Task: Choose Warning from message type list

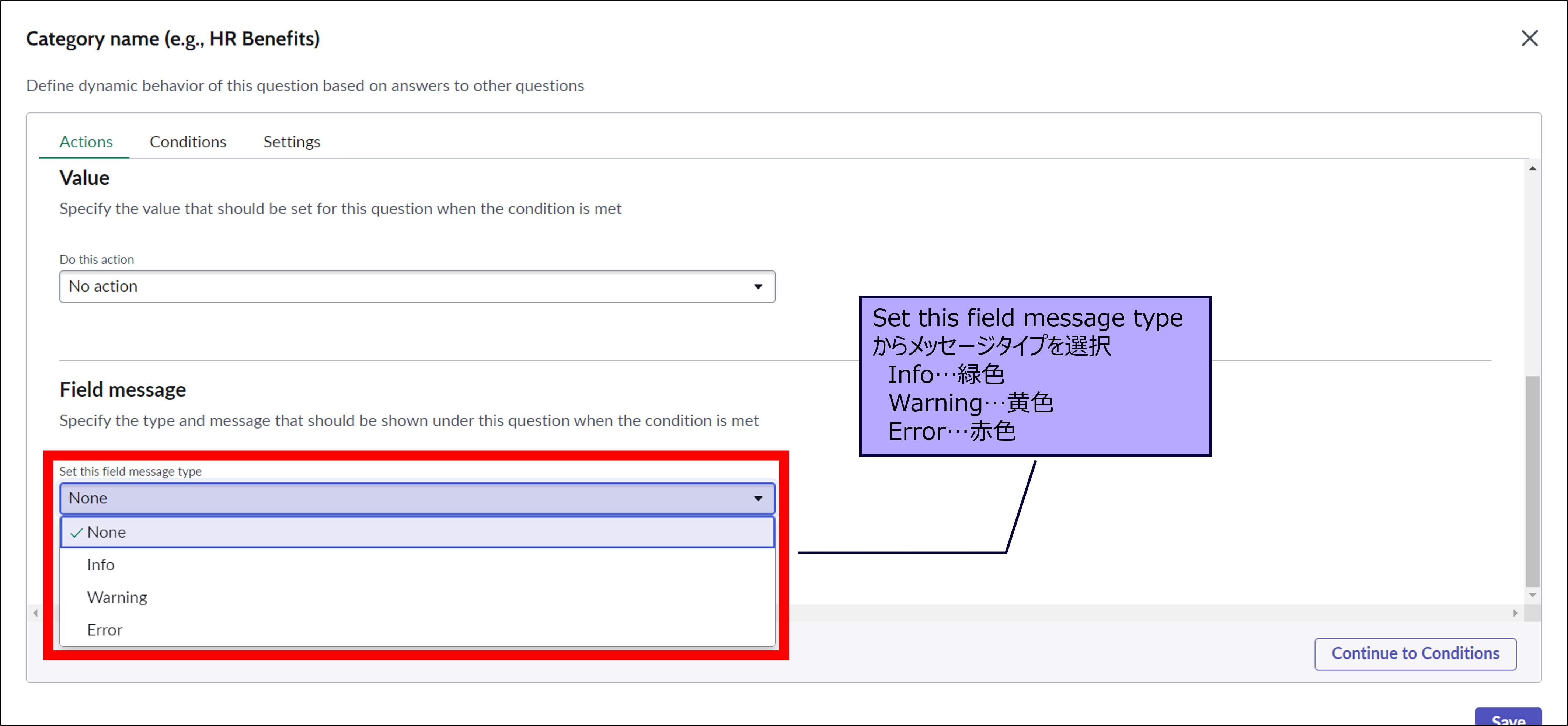Action: tap(117, 598)
